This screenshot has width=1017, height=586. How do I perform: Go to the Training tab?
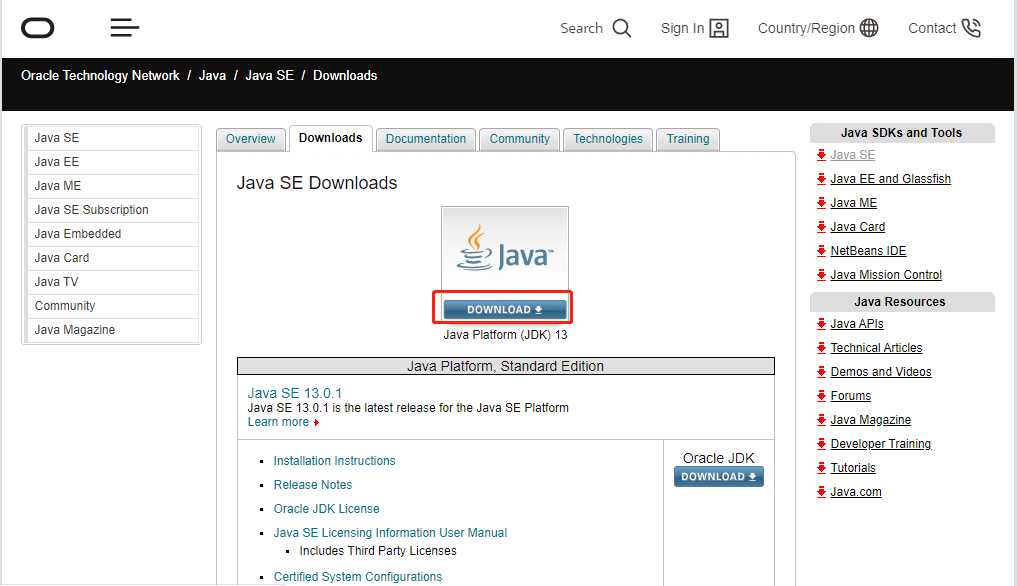click(688, 139)
